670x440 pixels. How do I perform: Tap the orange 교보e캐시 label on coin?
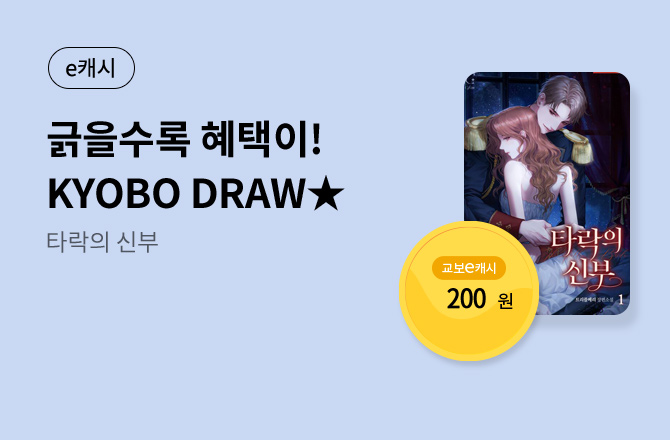469,268
